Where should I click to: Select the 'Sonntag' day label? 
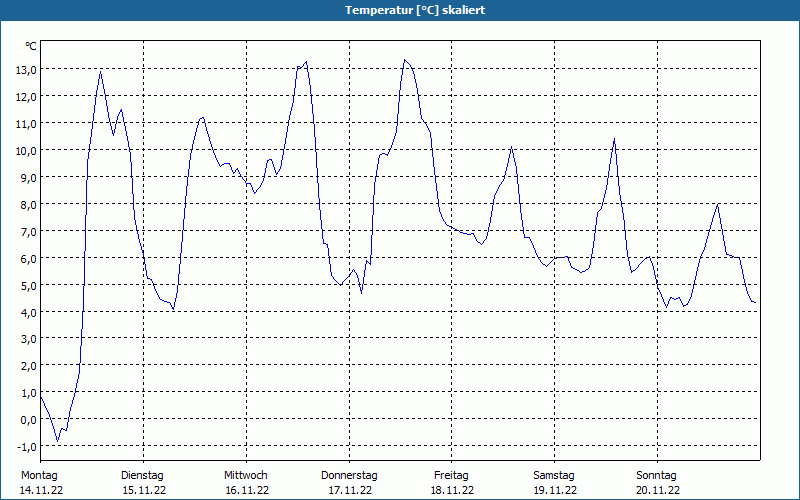(656, 476)
